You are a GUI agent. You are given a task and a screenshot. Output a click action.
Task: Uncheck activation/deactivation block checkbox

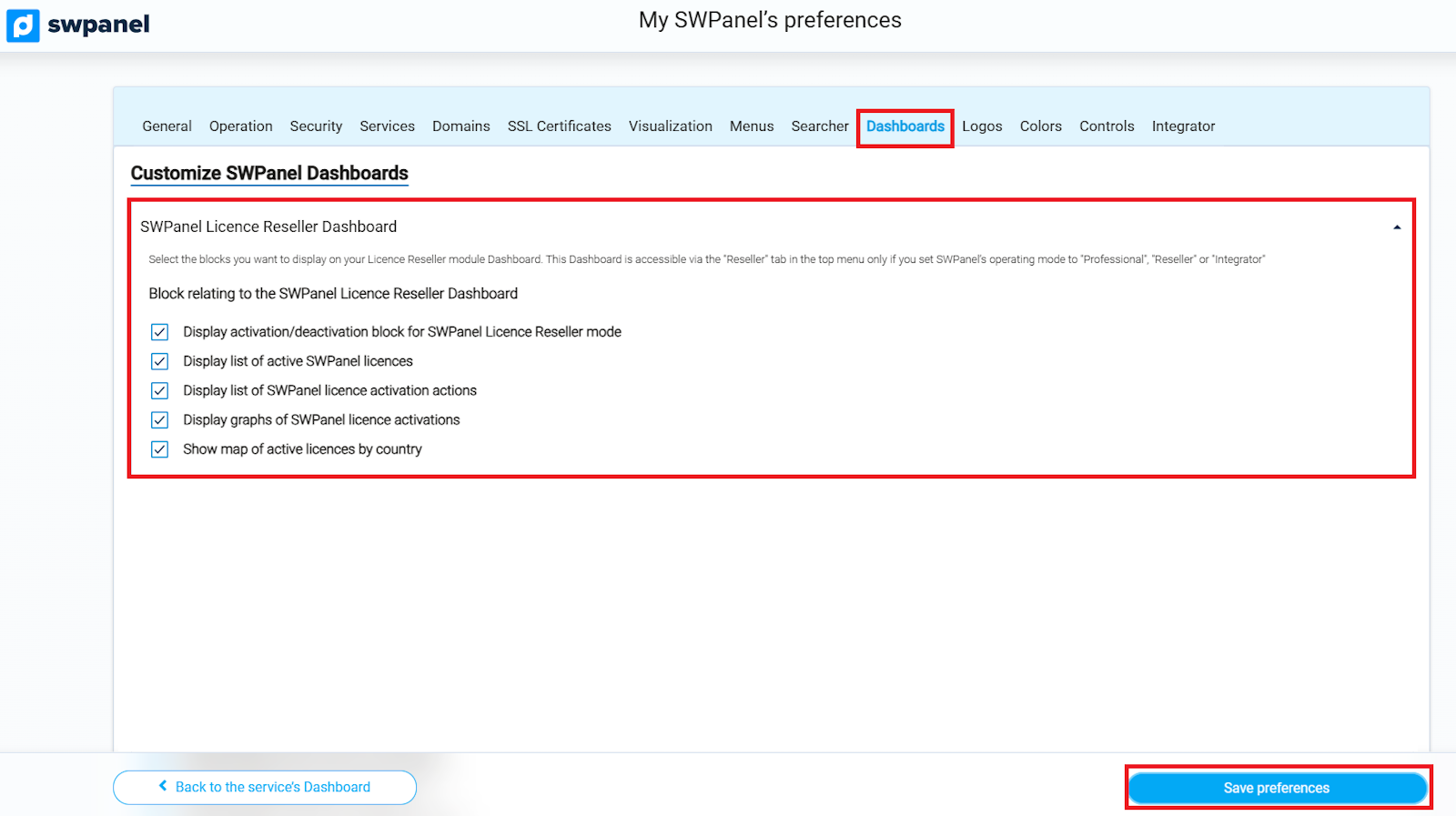click(160, 332)
